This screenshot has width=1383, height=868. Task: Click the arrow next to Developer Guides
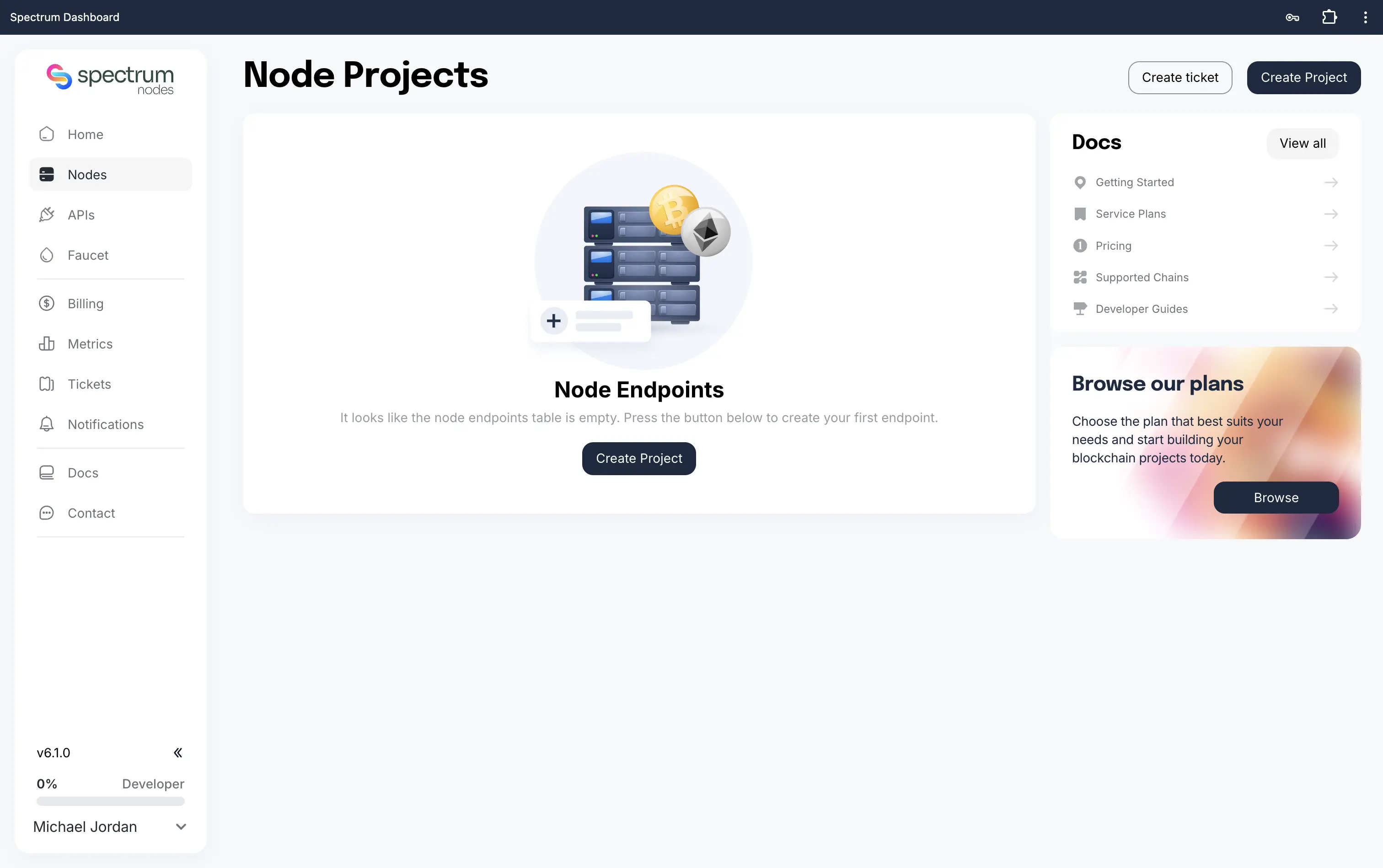click(x=1331, y=308)
